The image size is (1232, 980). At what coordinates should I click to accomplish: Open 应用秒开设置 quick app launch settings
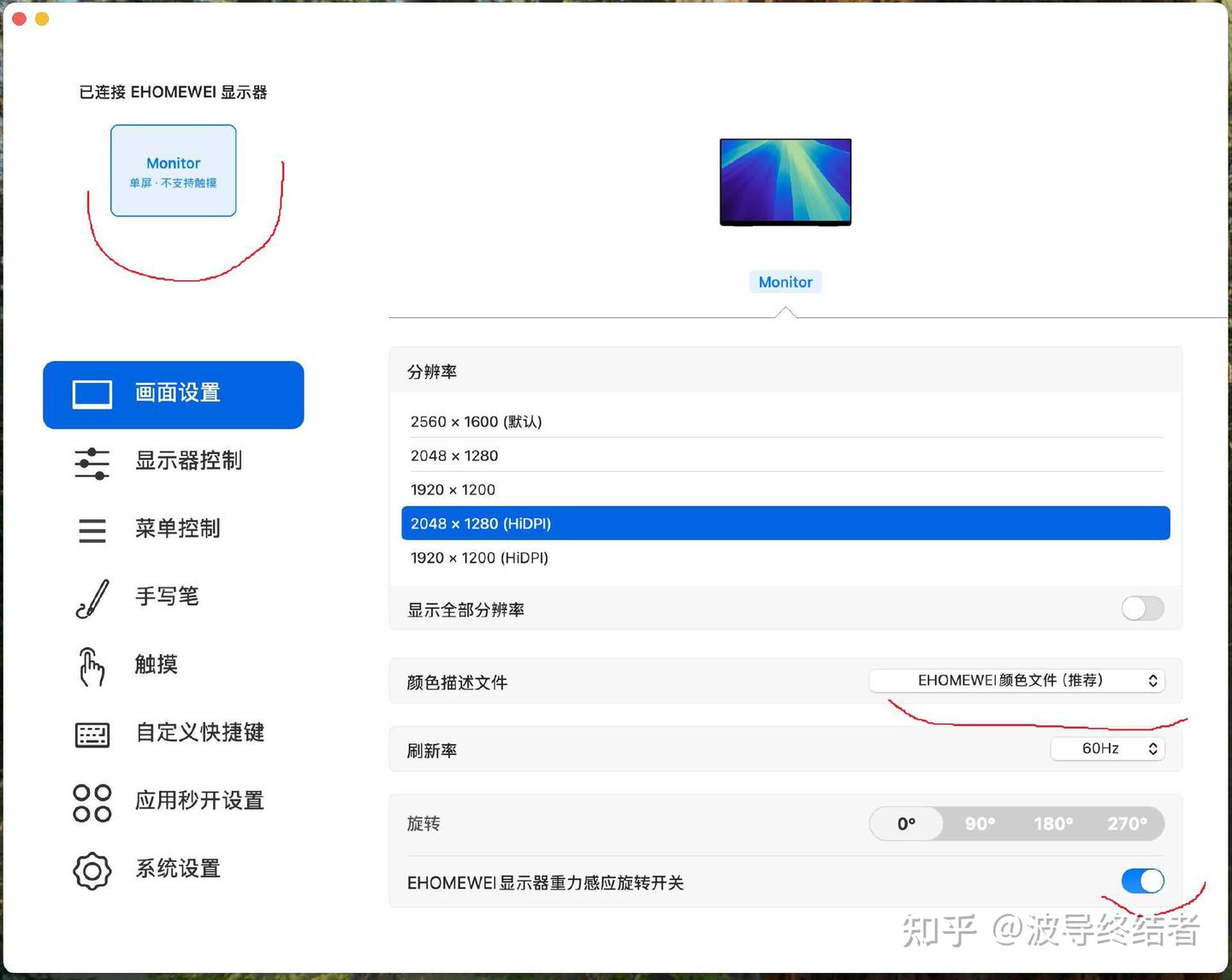click(x=92, y=801)
